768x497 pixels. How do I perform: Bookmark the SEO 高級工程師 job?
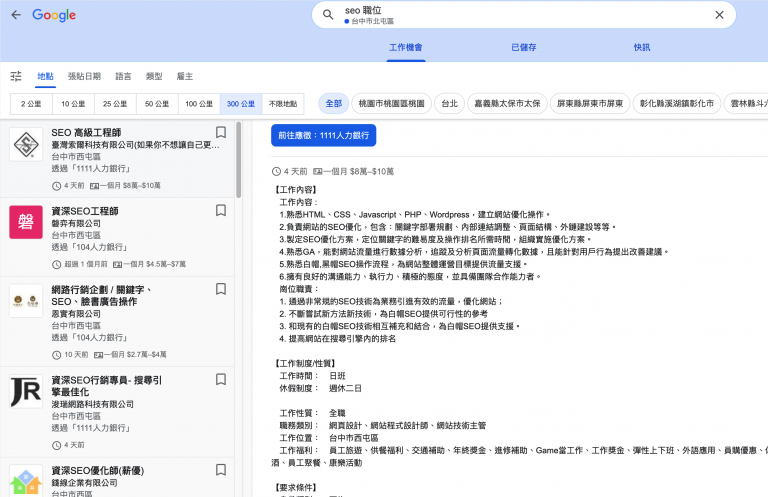pyautogui.click(x=221, y=132)
